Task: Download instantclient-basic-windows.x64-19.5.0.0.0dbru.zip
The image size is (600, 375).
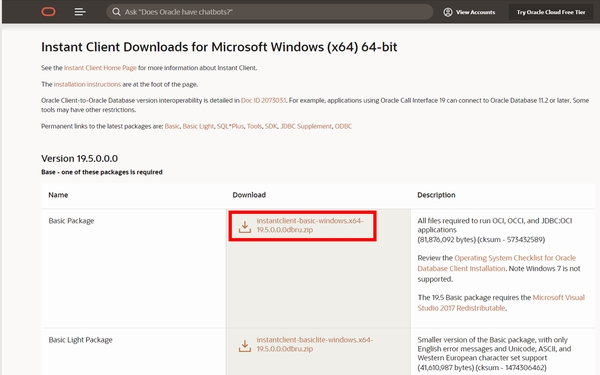Action: 310,225
